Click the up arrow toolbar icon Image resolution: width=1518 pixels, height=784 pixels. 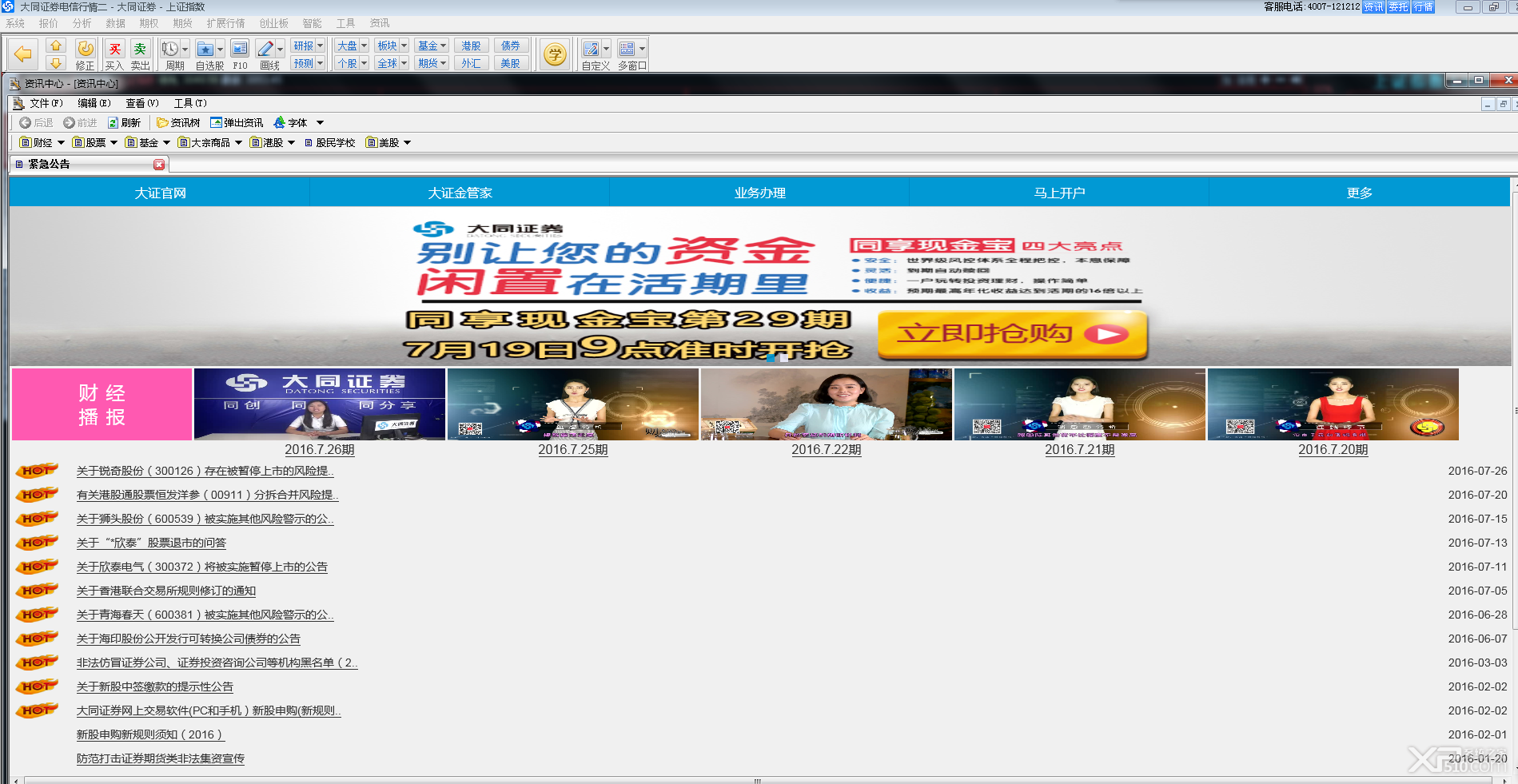pos(56,46)
